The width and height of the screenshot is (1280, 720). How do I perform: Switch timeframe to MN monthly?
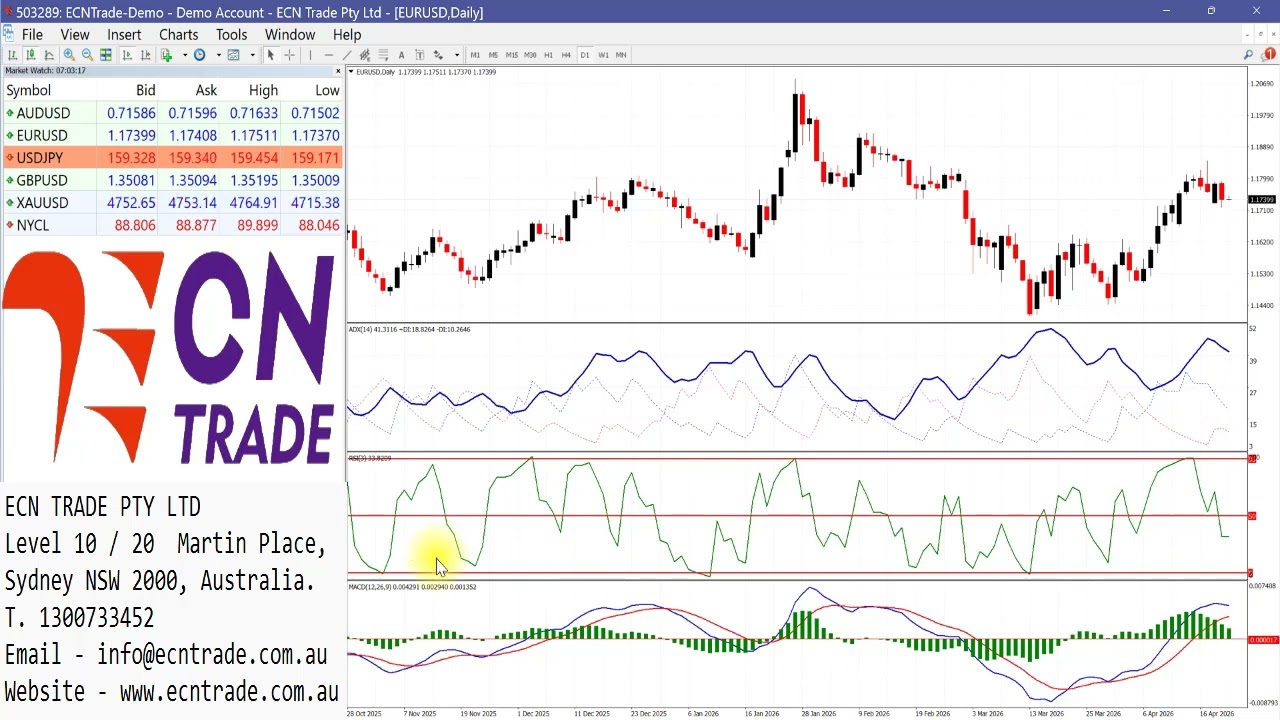[621, 55]
